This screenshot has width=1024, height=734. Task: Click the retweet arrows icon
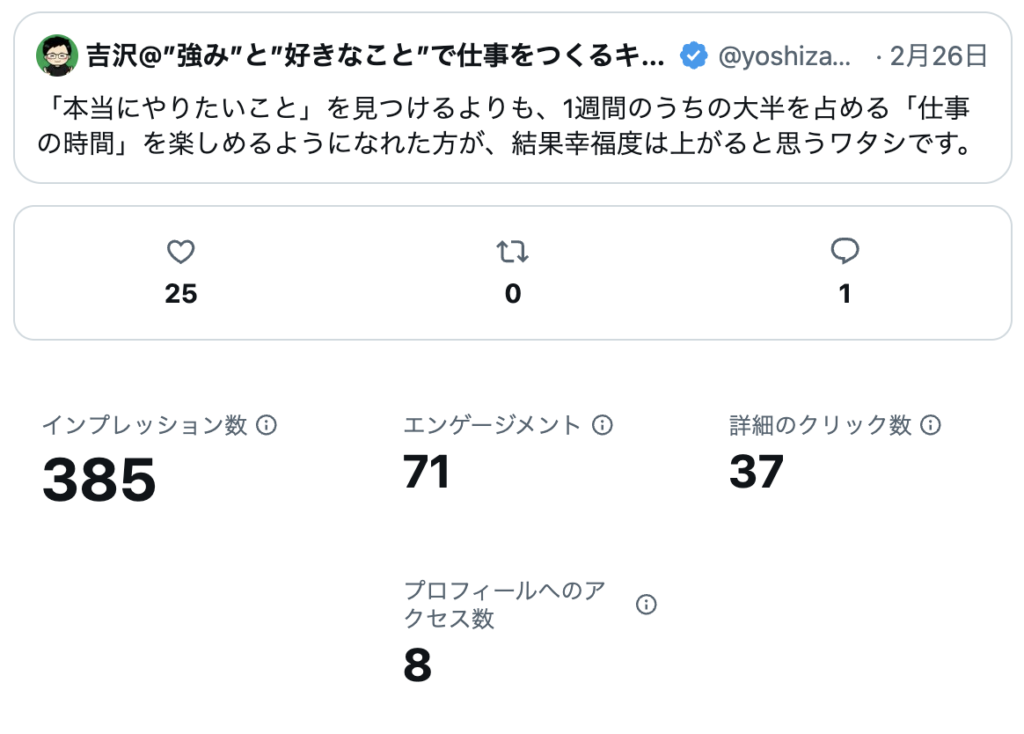click(513, 252)
